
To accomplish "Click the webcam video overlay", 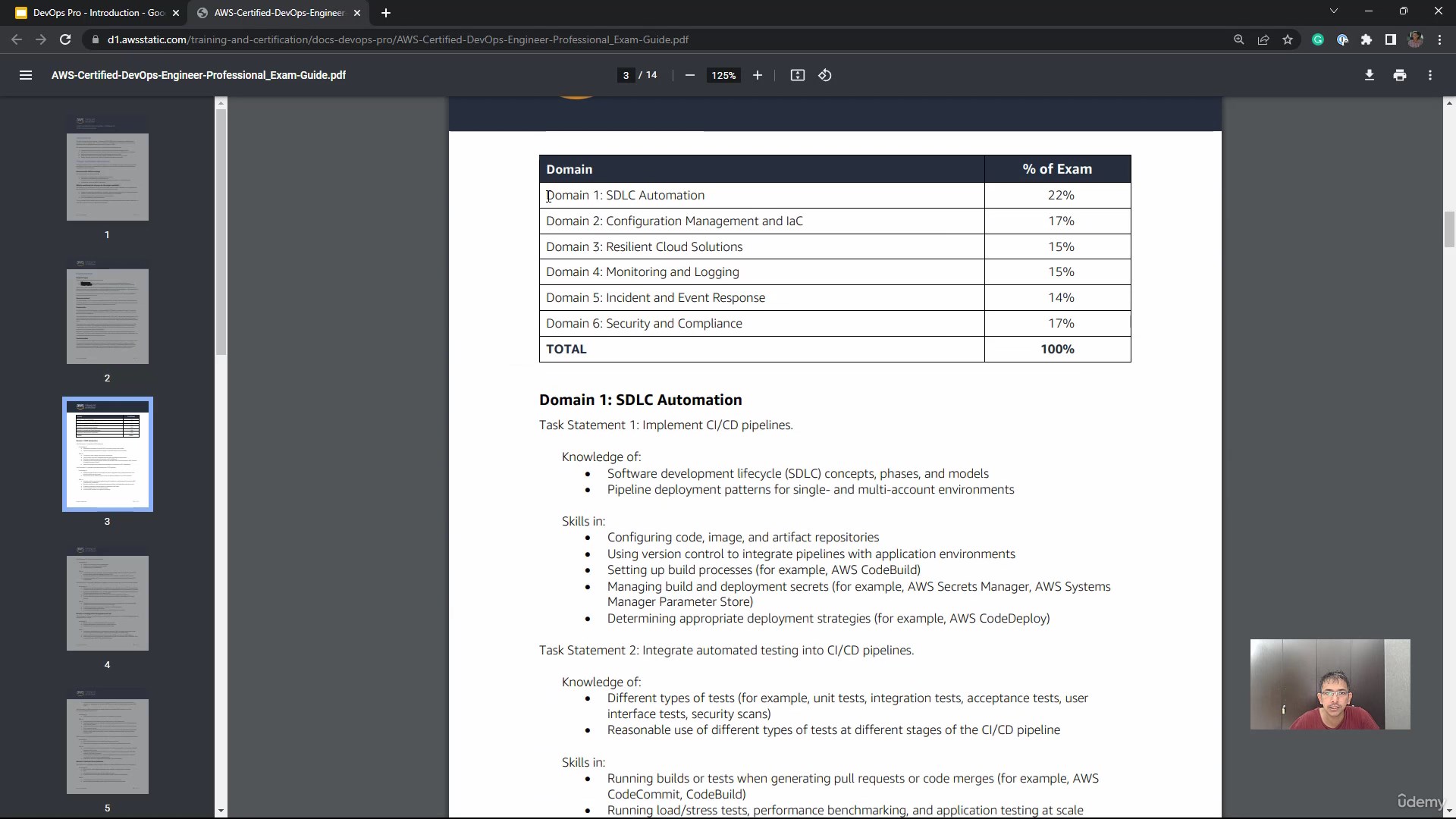I will click(1330, 685).
